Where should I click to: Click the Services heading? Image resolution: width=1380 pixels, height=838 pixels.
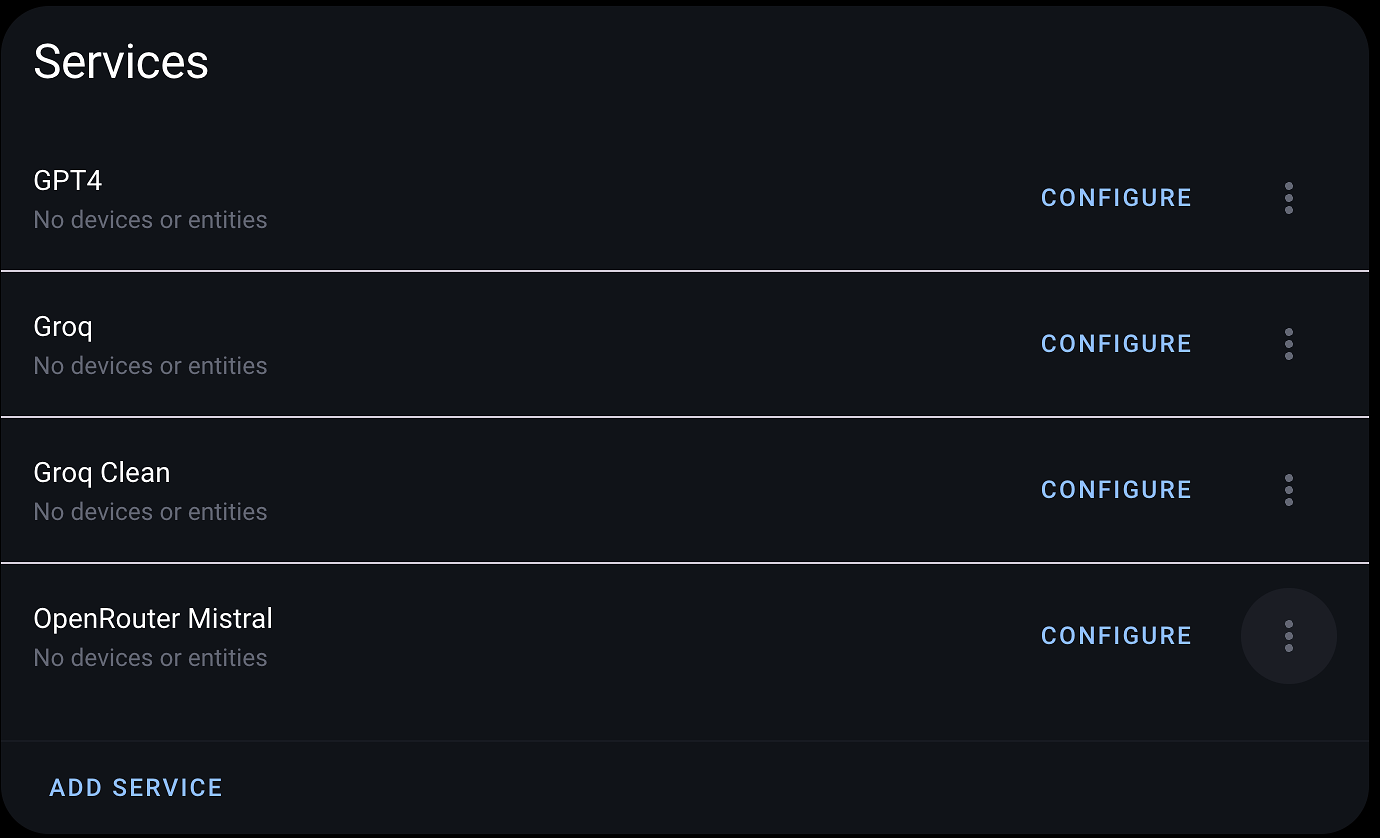tap(121, 62)
